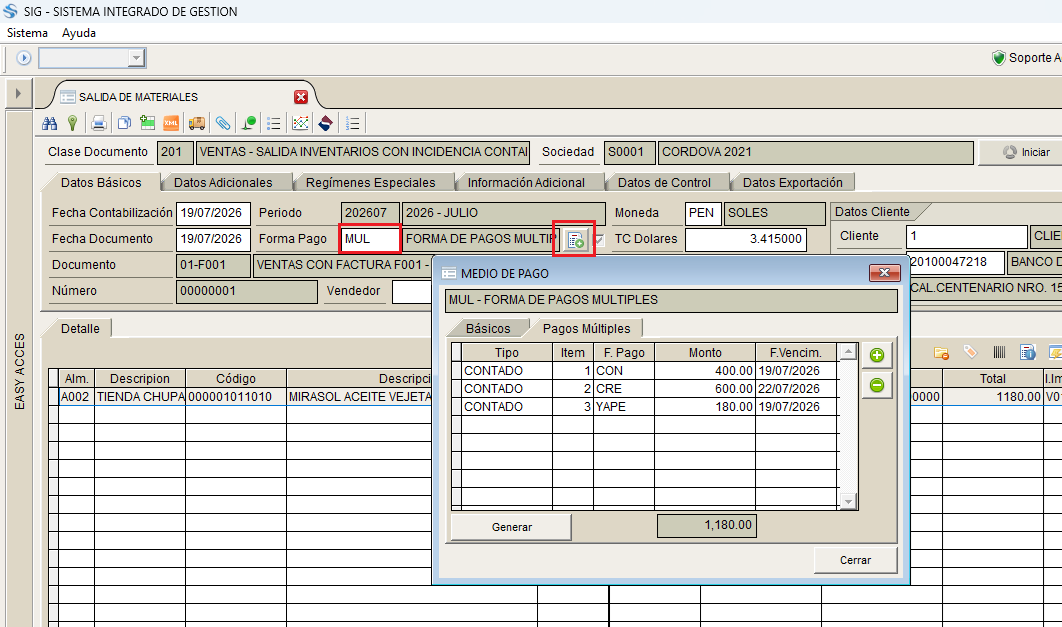
Task: Click the Generar button
Action: 511,527
